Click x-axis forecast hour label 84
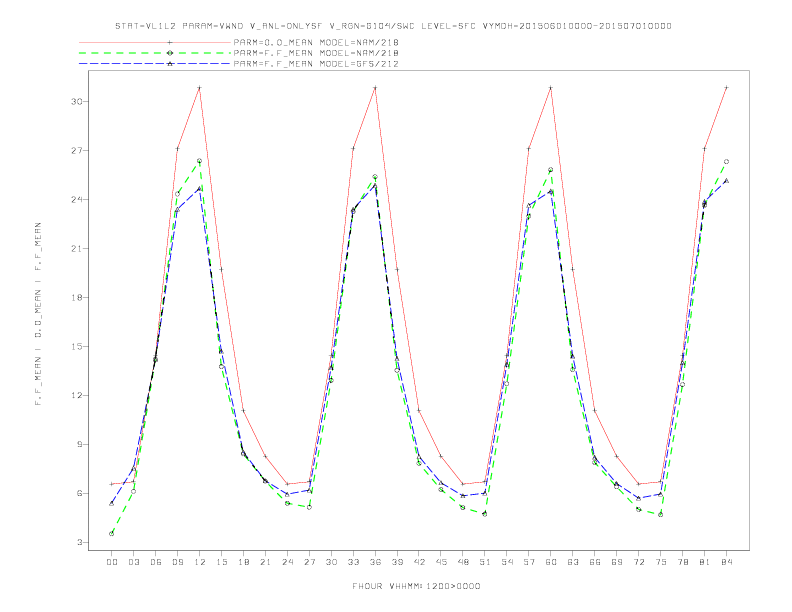Image resolution: width=792 pixels, height=612 pixels. (726, 562)
